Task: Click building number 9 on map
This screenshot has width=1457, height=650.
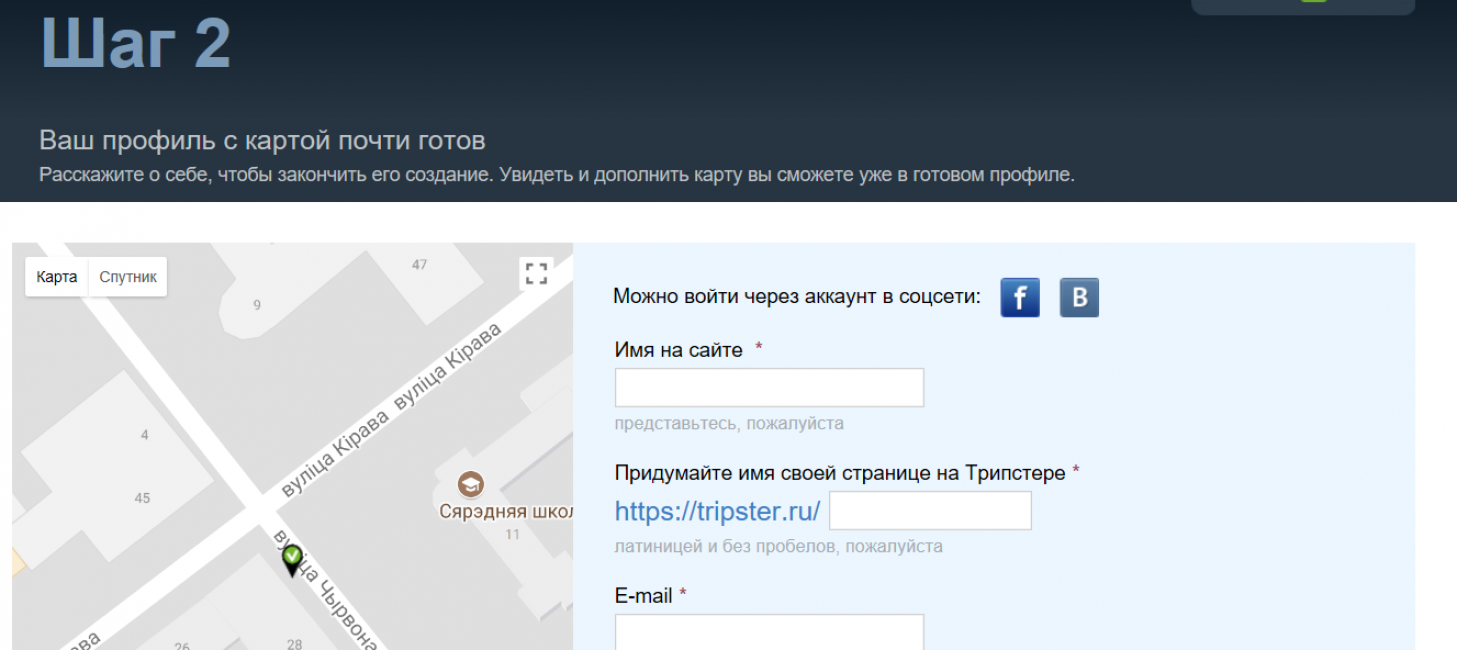Action: 257,305
